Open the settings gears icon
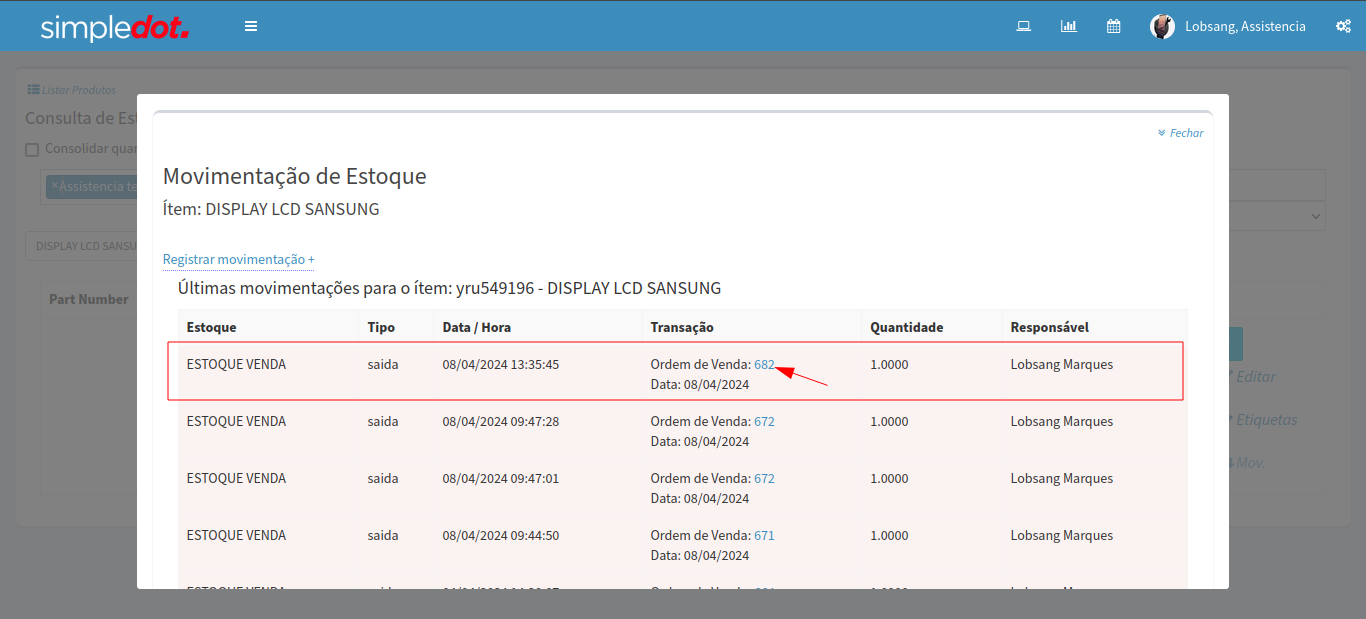 (1343, 26)
